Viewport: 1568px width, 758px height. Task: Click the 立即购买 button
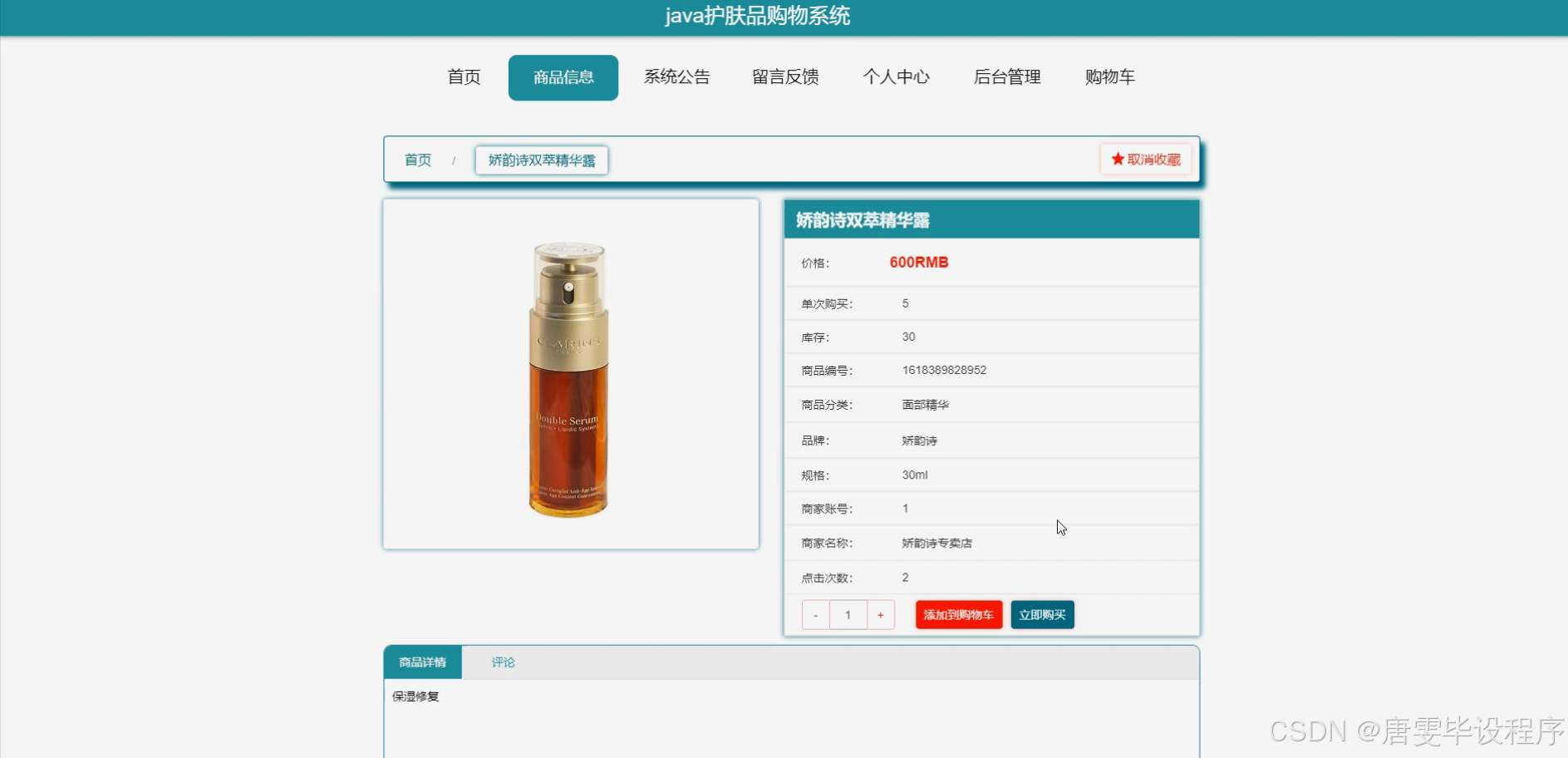(x=1042, y=615)
